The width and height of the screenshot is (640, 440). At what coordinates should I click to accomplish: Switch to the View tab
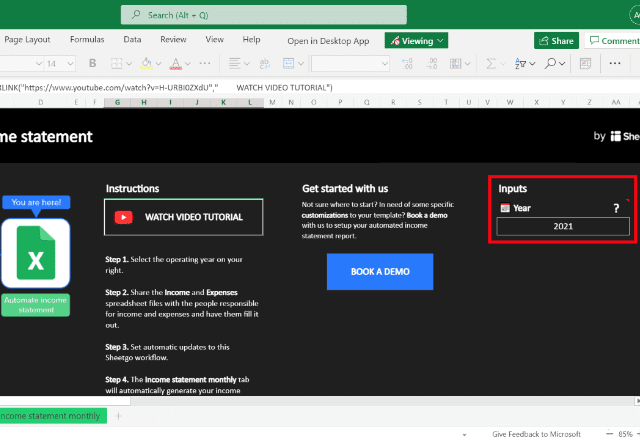click(215, 40)
